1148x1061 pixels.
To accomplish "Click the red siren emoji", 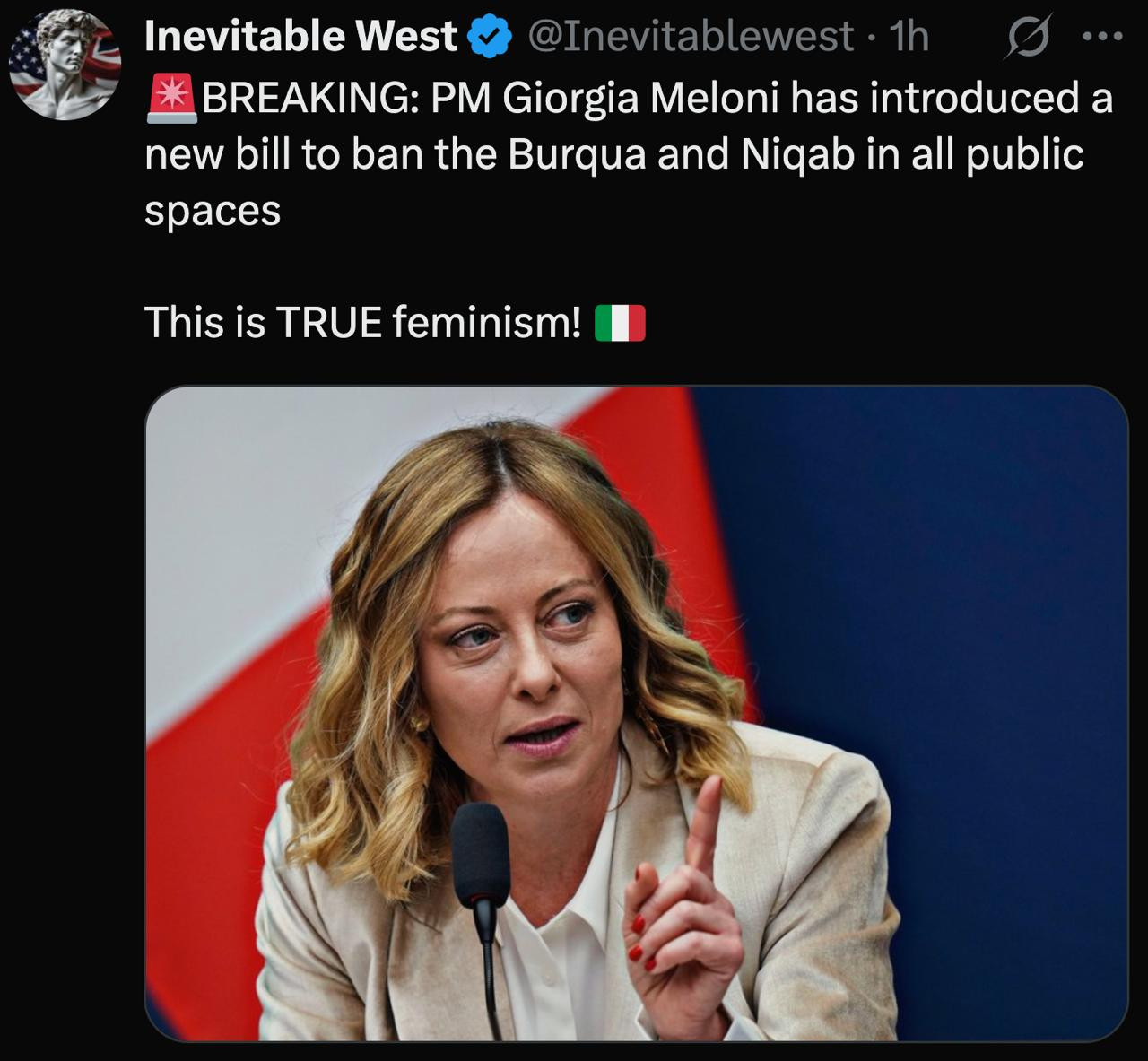I will point(170,98).
